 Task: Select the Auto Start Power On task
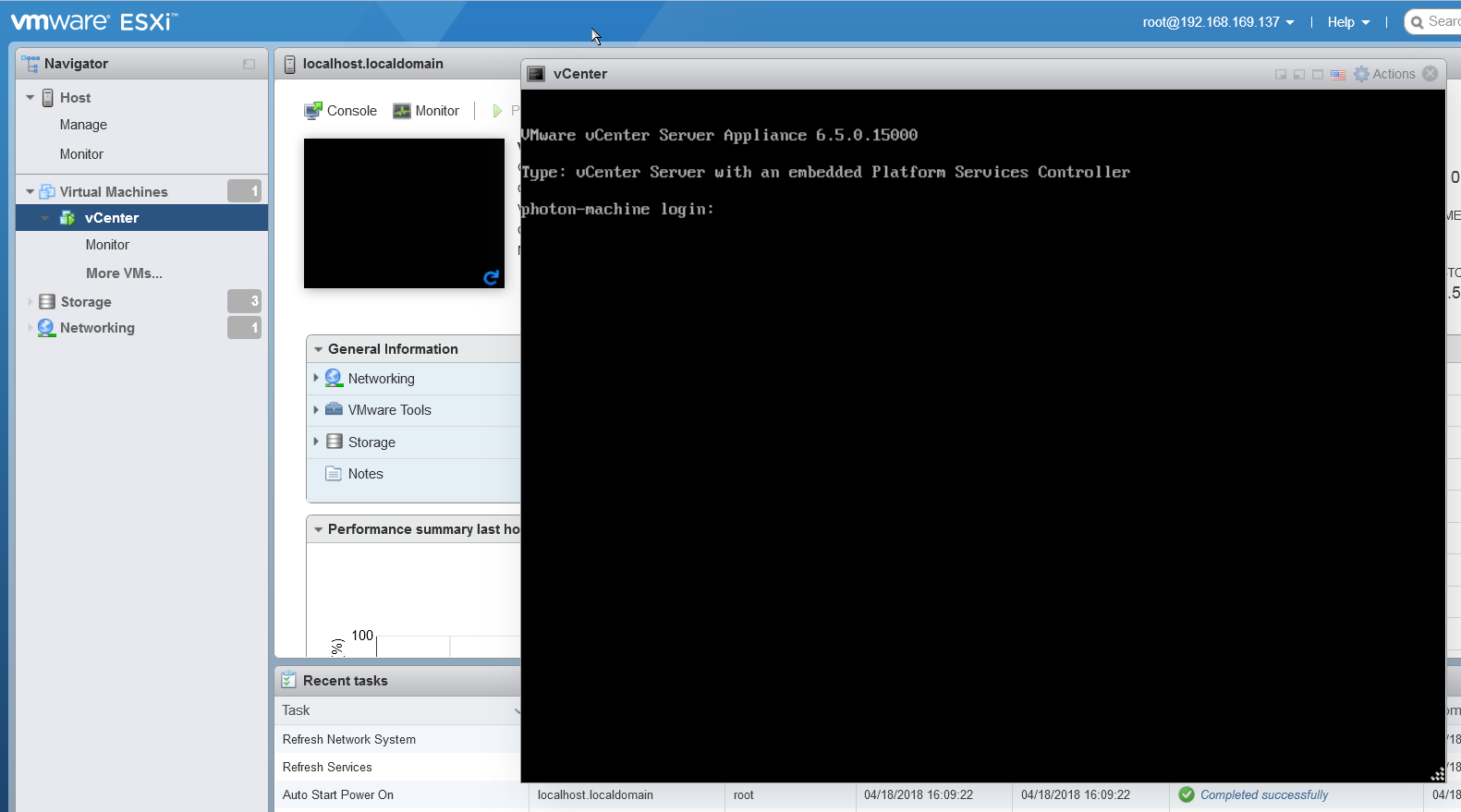pyautogui.click(x=338, y=795)
